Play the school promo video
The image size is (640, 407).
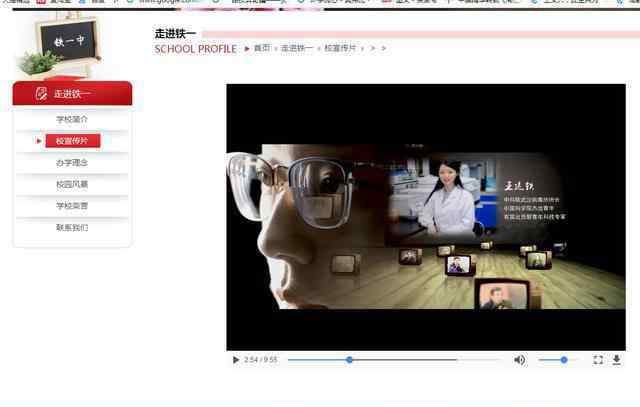tap(236, 360)
